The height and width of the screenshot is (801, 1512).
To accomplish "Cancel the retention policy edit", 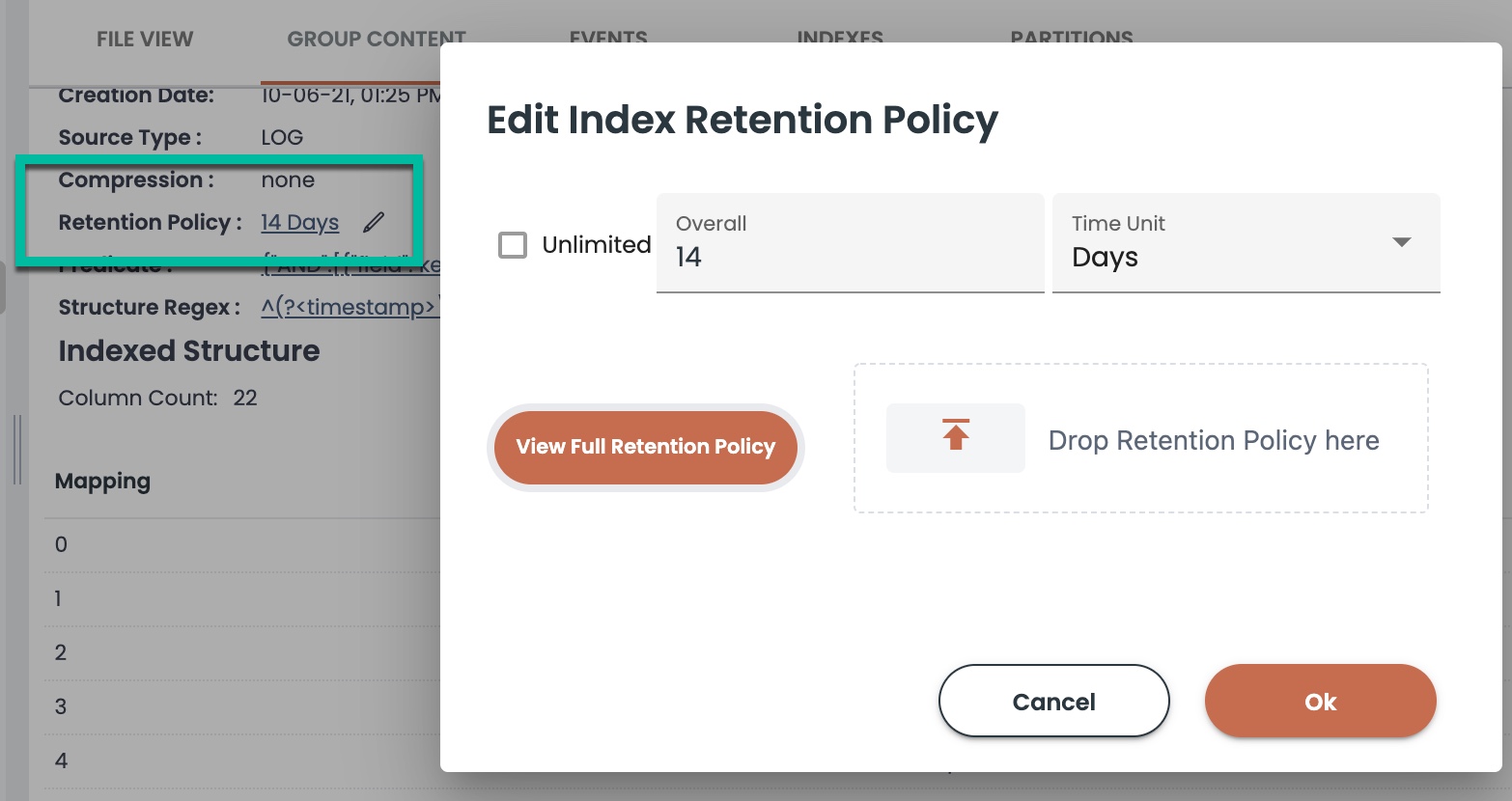I will pyautogui.click(x=1054, y=702).
